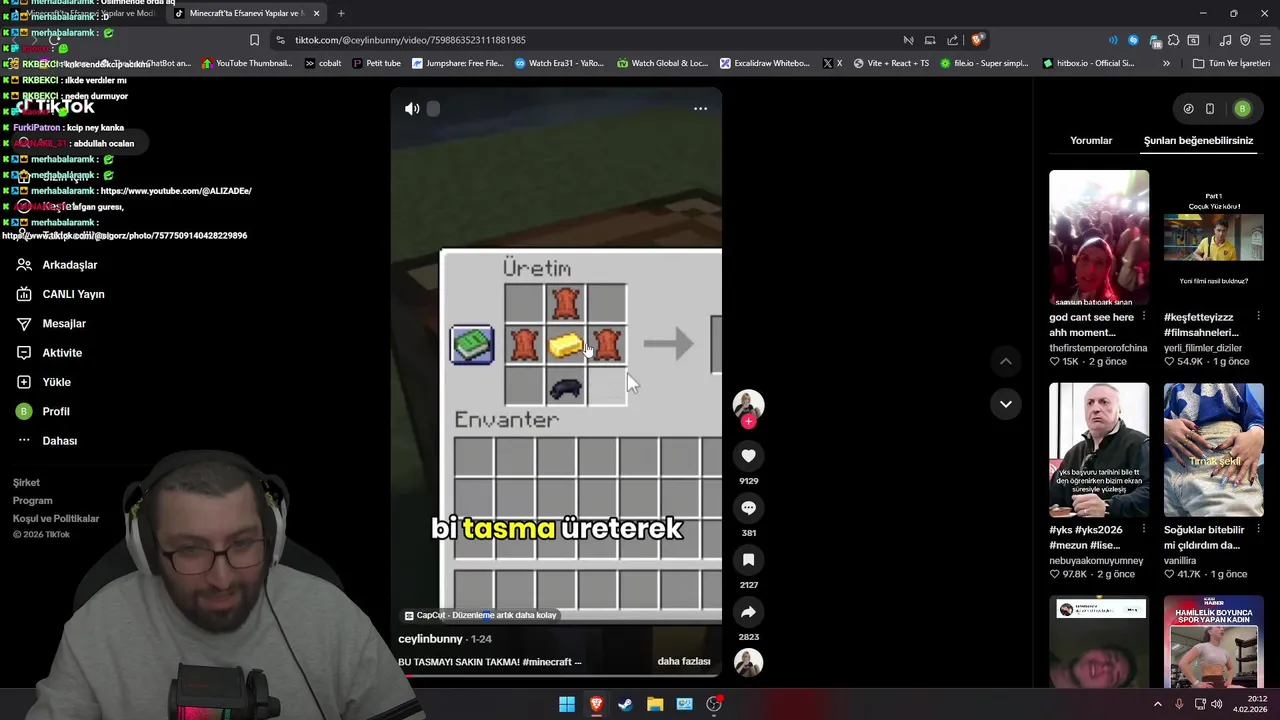This screenshot has height=720, width=1280.
Task: Open the ceylinbunny creator profile link
Action: [430, 639]
